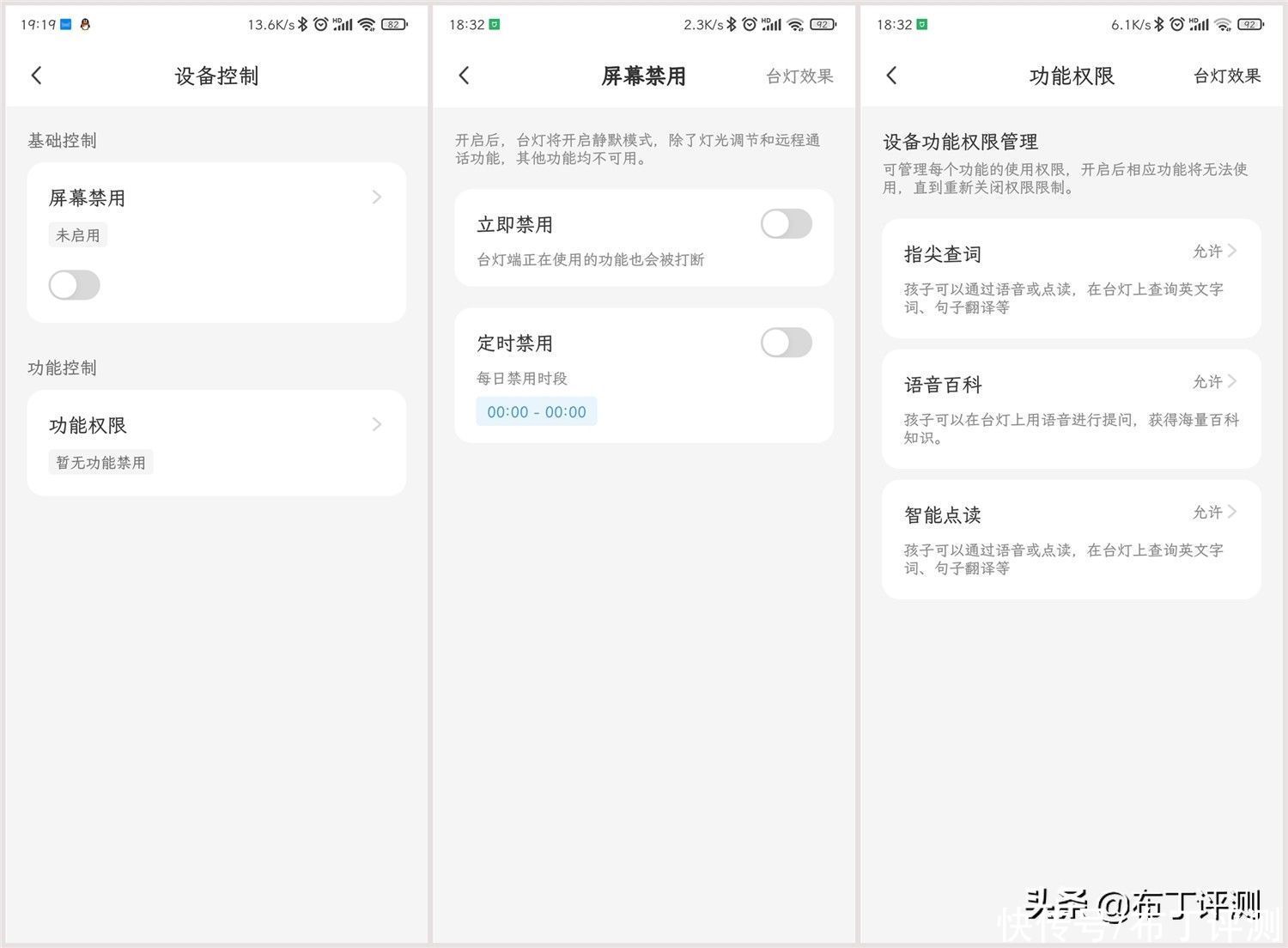Enable the 立即禁用 switch

[786, 224]
